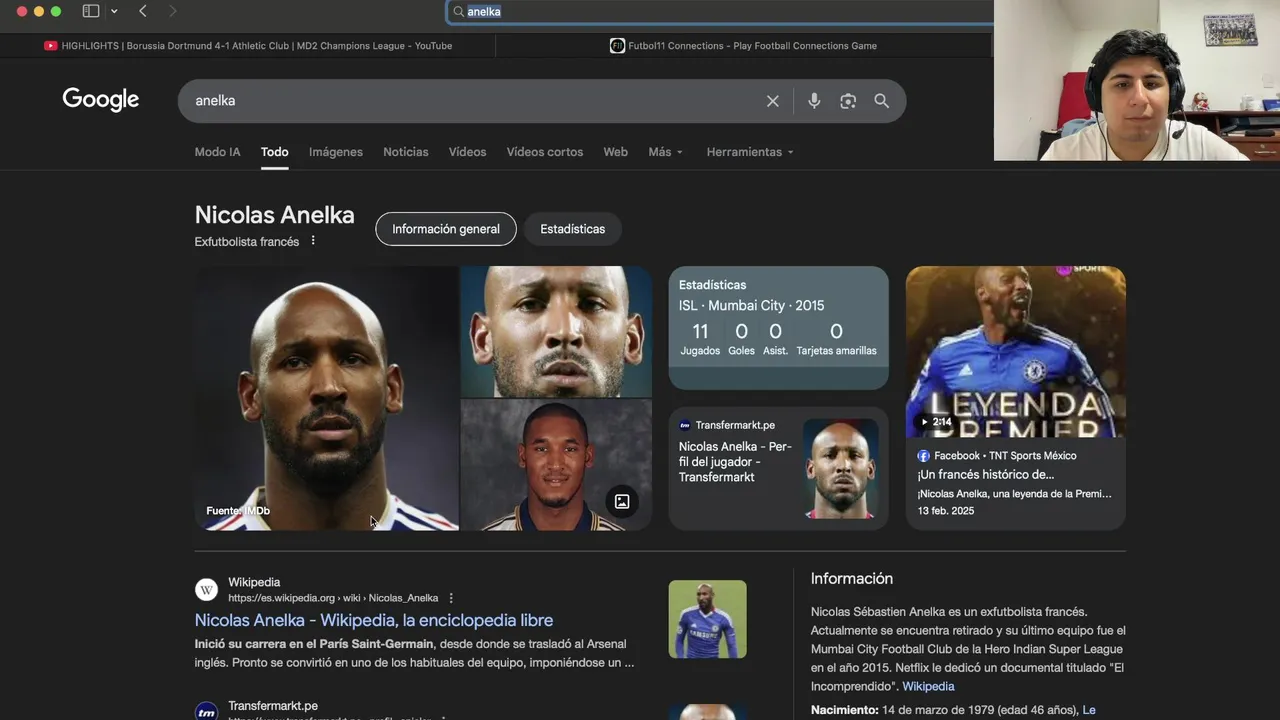
Task: Click Transfermarkt card player thumbnail
Action: pos(841,468)
